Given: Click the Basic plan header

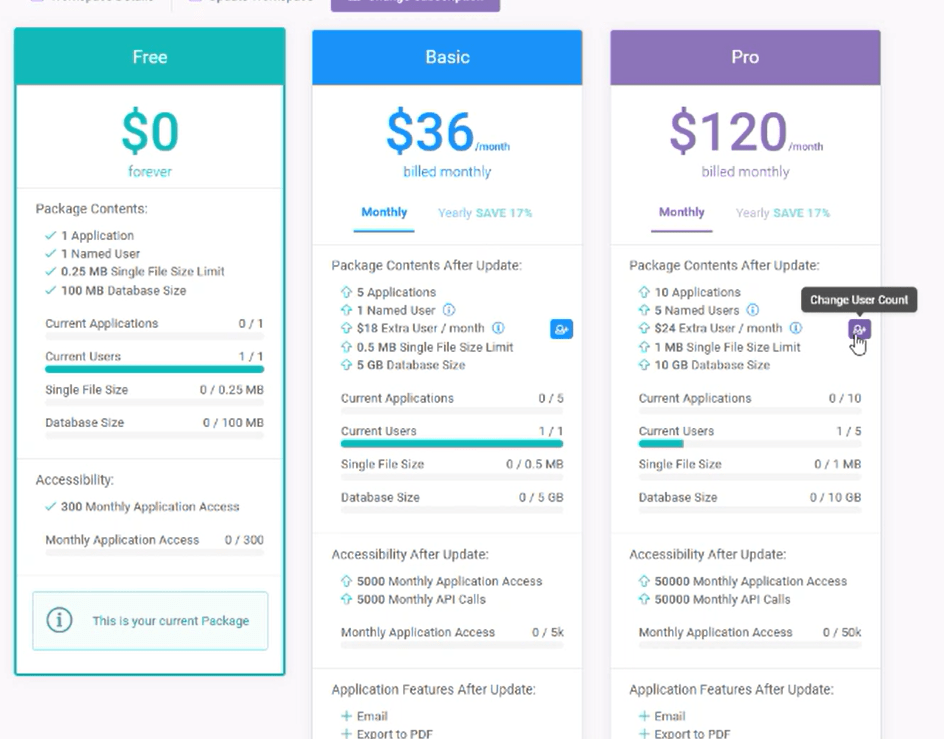Looking at the screenshot, I should 447,57.
